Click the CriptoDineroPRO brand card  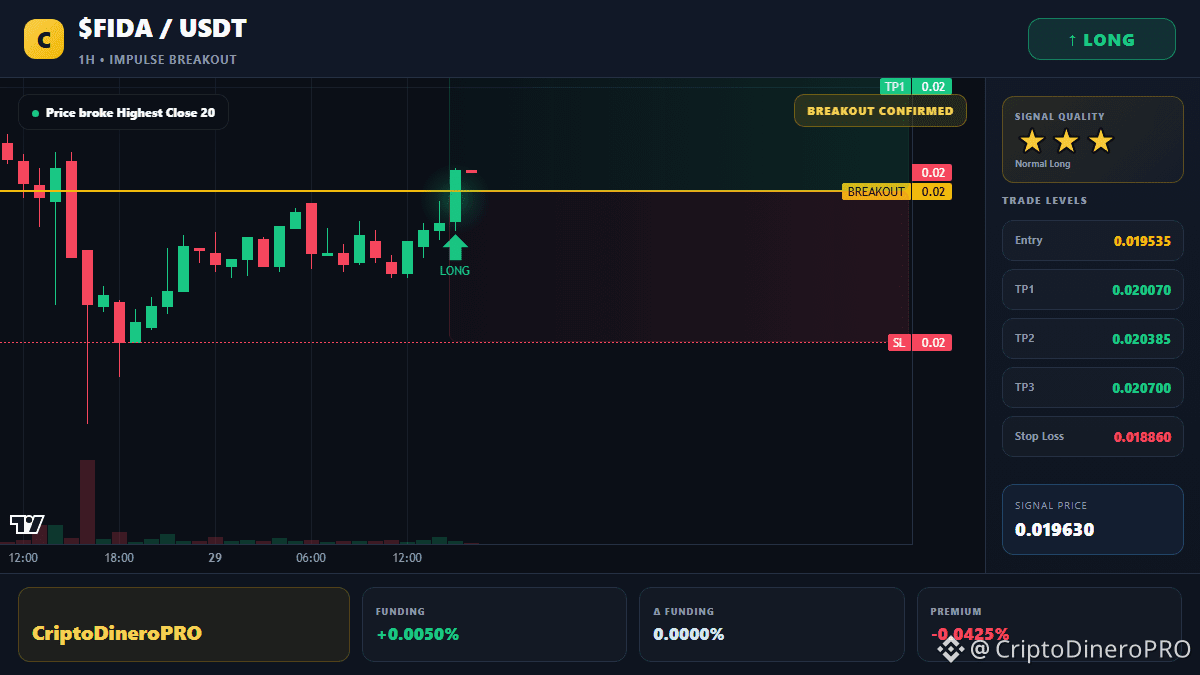coord(184,624)
